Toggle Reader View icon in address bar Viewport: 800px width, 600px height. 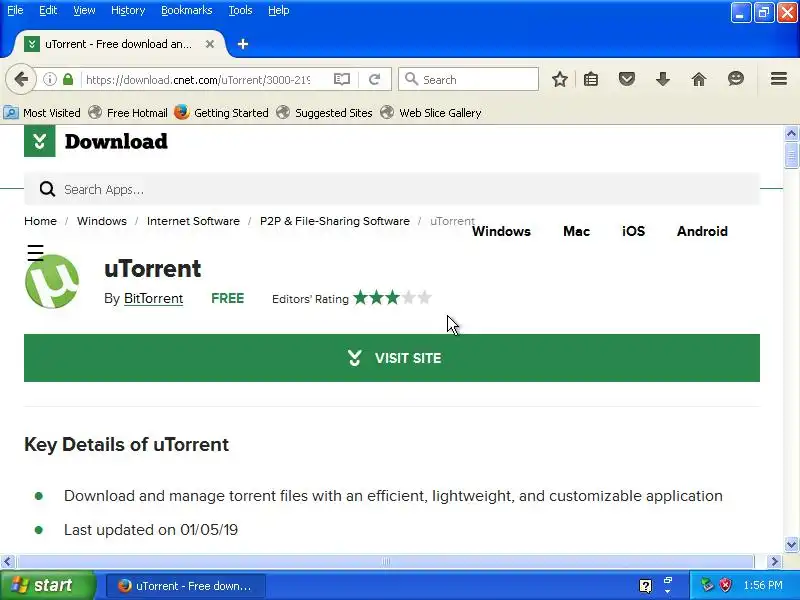342,79
